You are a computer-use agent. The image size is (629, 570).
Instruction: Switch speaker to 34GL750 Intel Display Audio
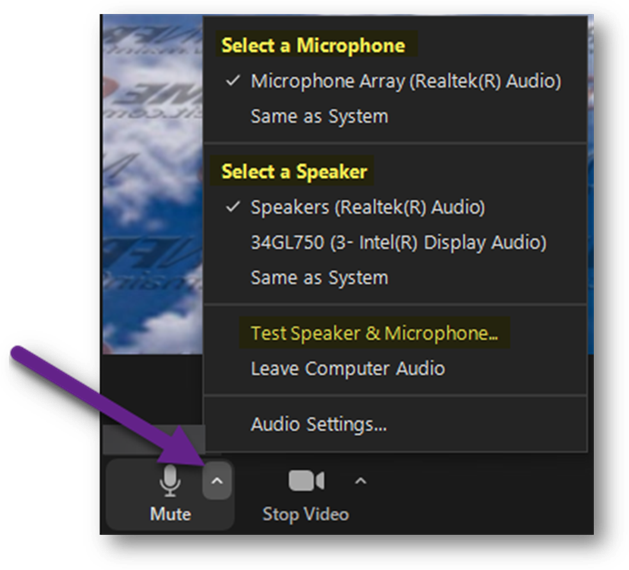click(x=398, y=243)
